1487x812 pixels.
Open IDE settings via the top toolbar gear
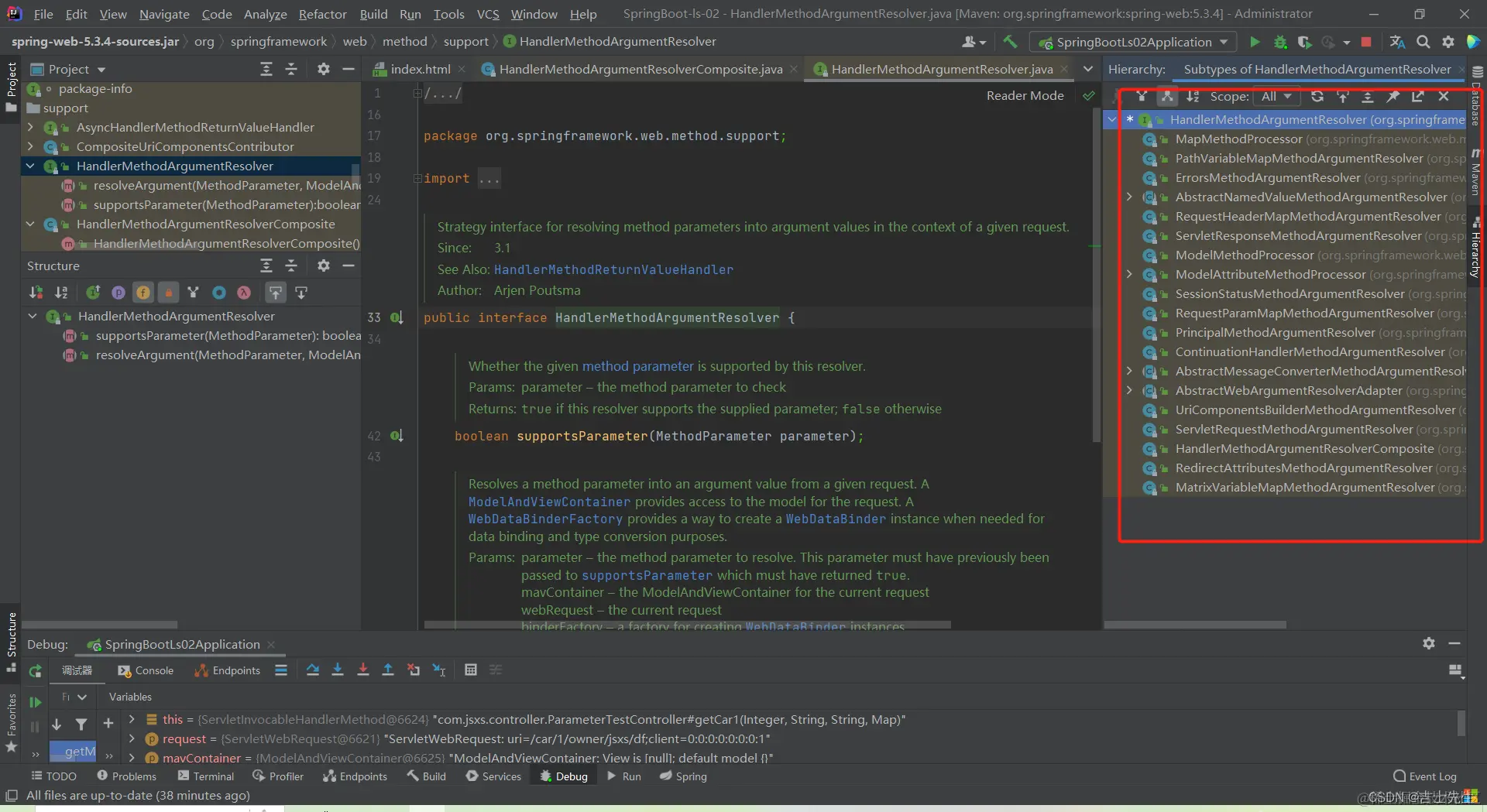click(1448, 42)
